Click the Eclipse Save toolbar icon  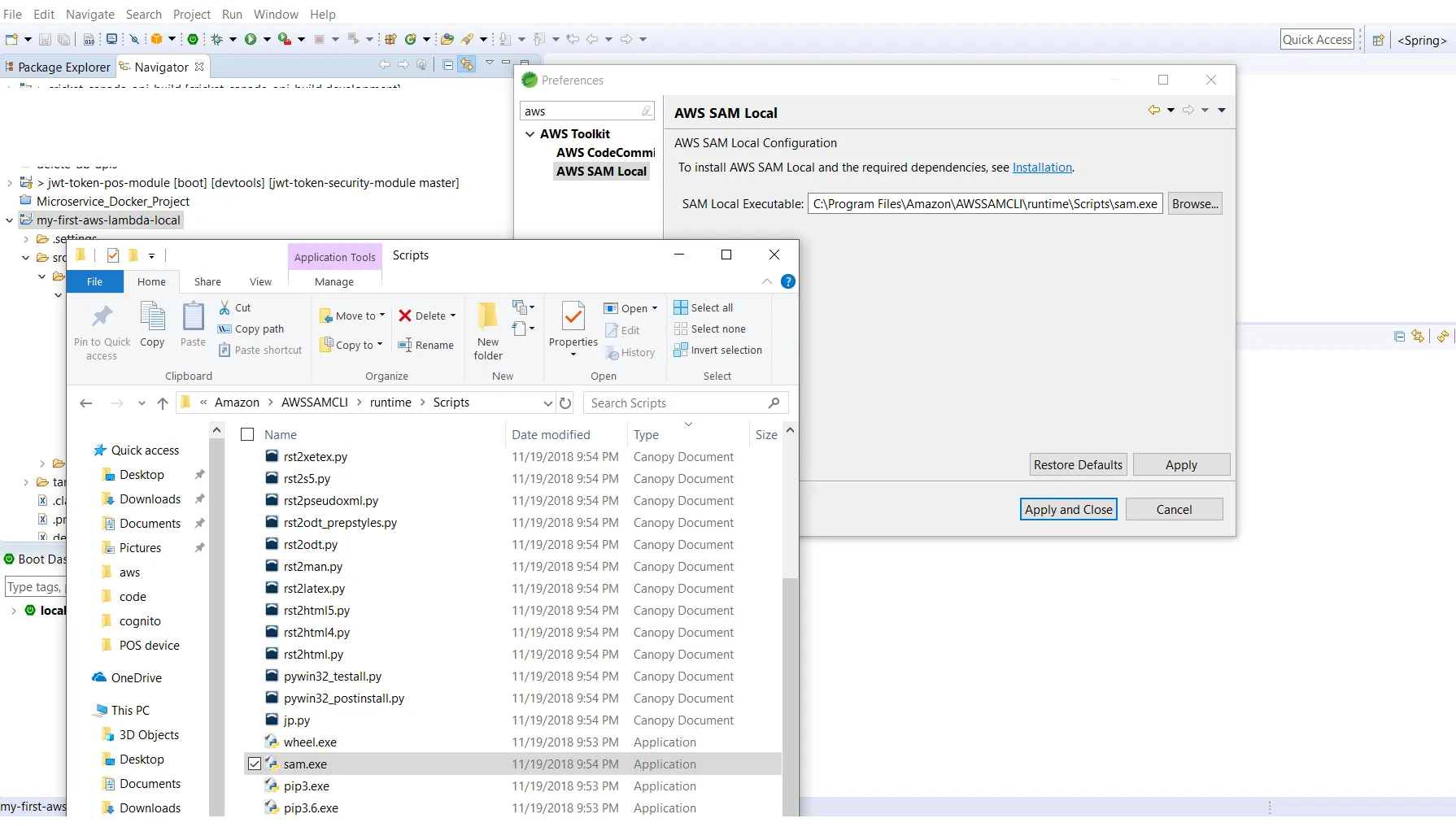coord(45,39)
